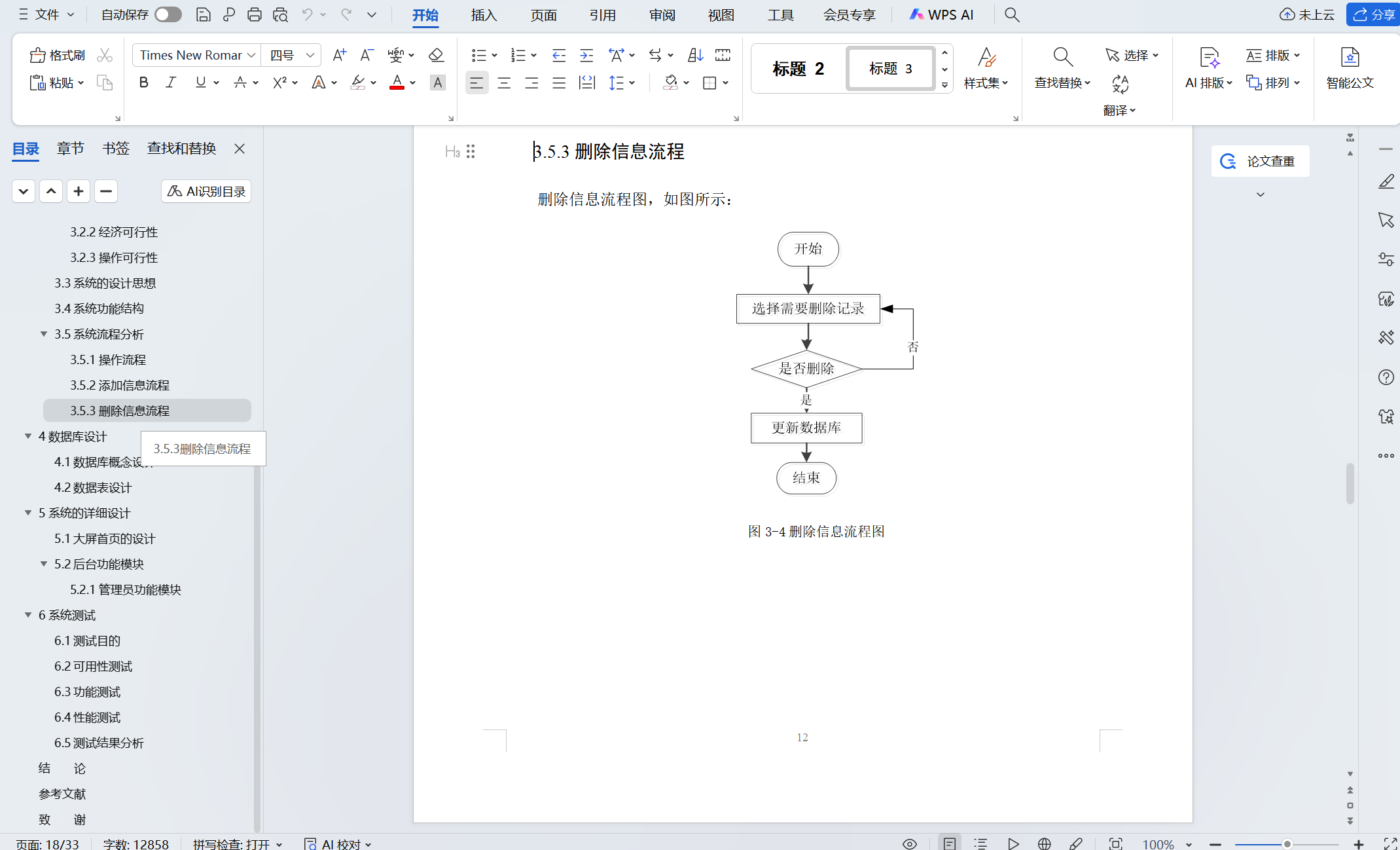Screen dimensions: 1400x850
Task: Jump to 6.3 功能测试 in outline
Action: pyautogui.click(x=88, y=692)
